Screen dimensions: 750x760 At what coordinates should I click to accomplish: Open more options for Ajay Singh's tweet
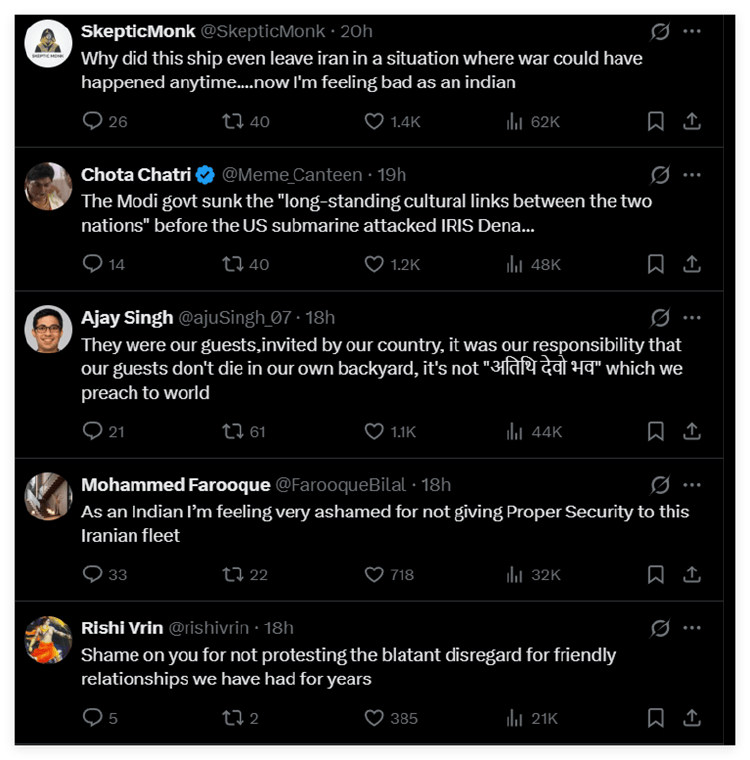[692, 318]
